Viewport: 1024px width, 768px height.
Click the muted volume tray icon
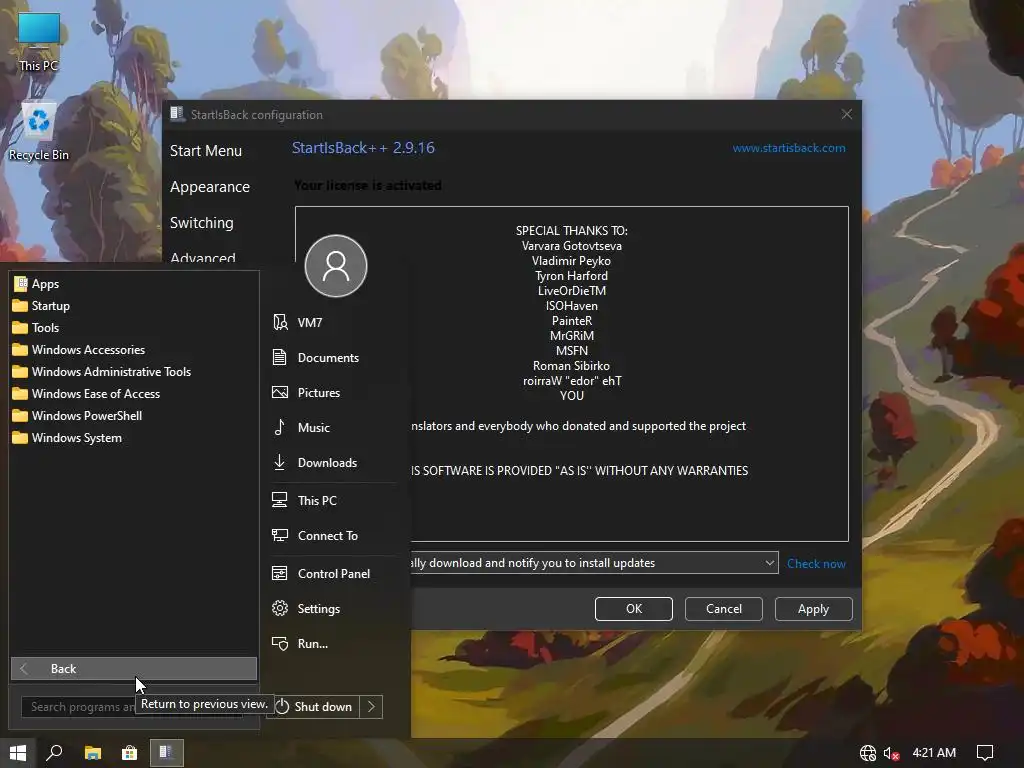point(891,753)
